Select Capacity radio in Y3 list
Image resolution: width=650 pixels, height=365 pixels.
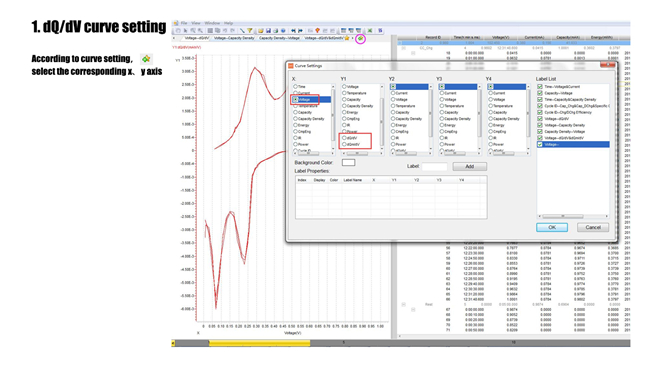[442, 112]
